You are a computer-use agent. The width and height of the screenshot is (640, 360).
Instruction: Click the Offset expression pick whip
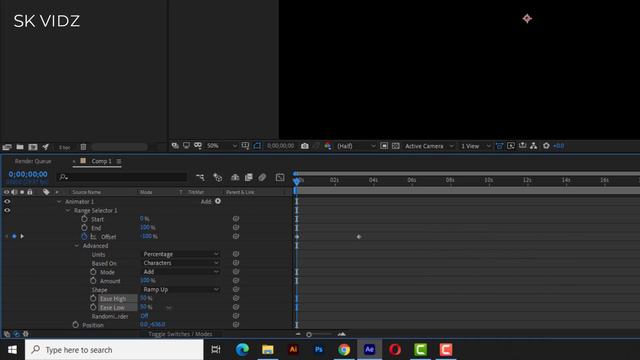coord(236,236)
